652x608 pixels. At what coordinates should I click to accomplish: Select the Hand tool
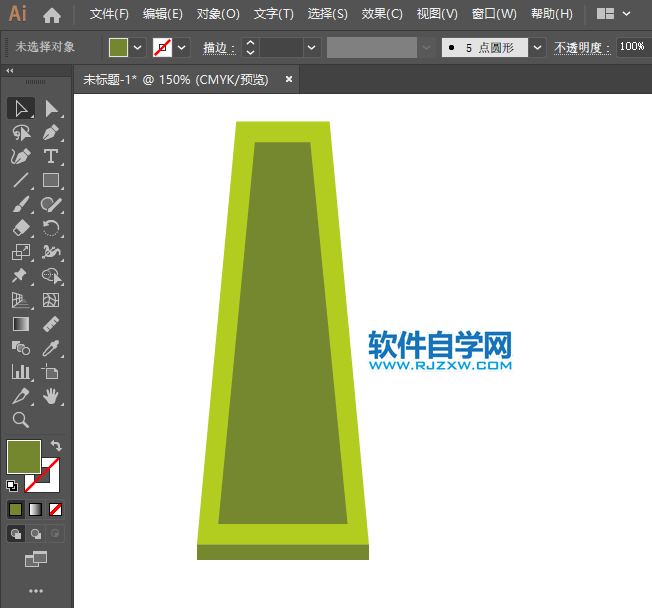51,396
